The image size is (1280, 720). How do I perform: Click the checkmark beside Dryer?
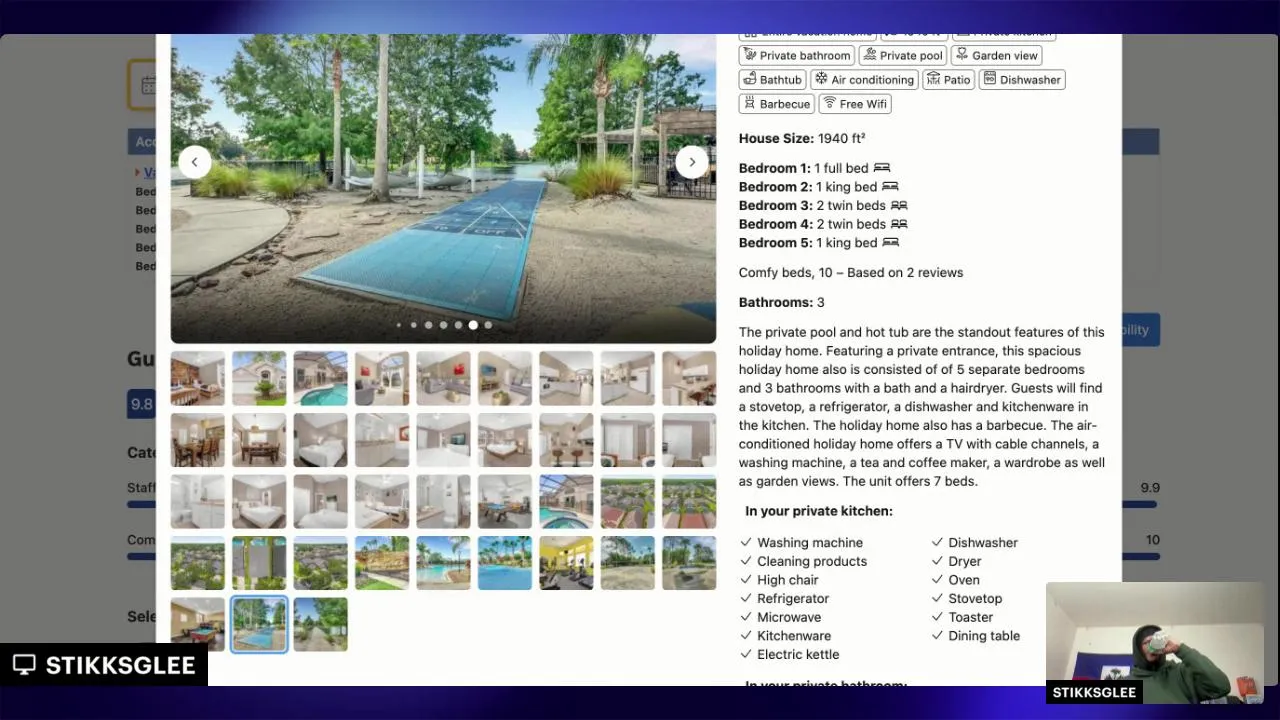coord(937,561)
